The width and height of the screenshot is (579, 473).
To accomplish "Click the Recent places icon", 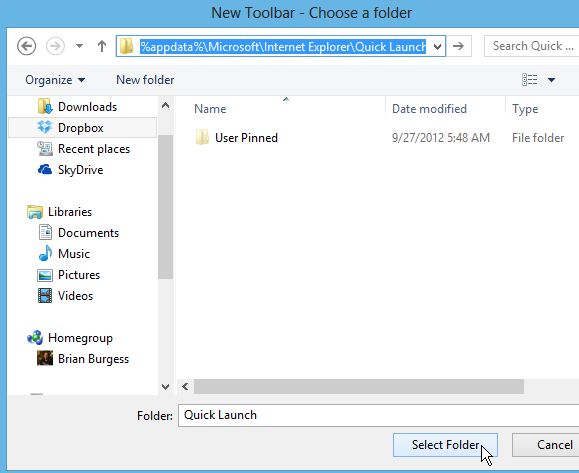I will click(x=45, y=148).
